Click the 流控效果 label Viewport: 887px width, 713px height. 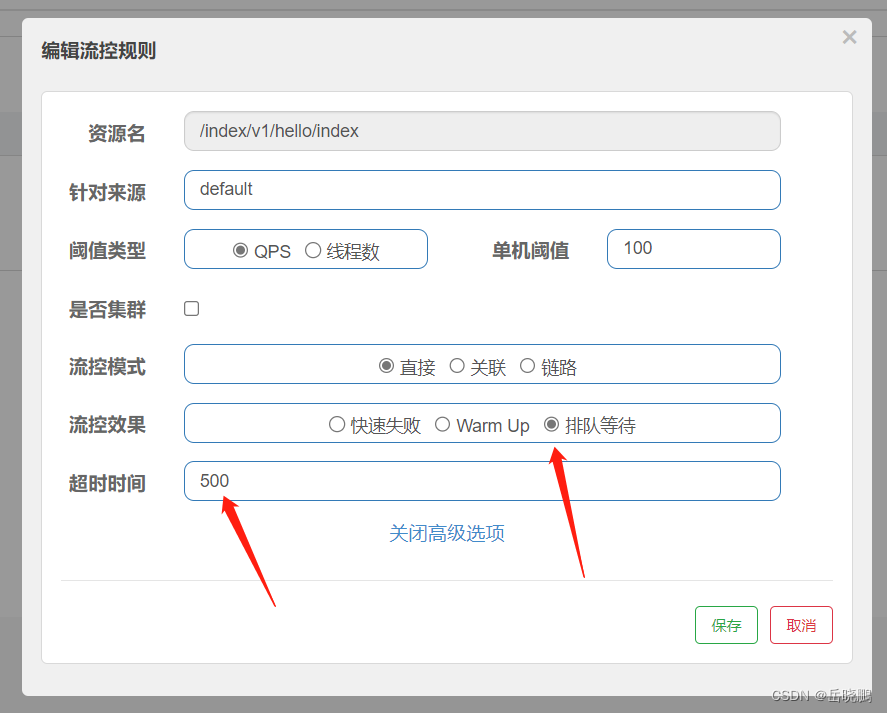(x=107, y=424)
